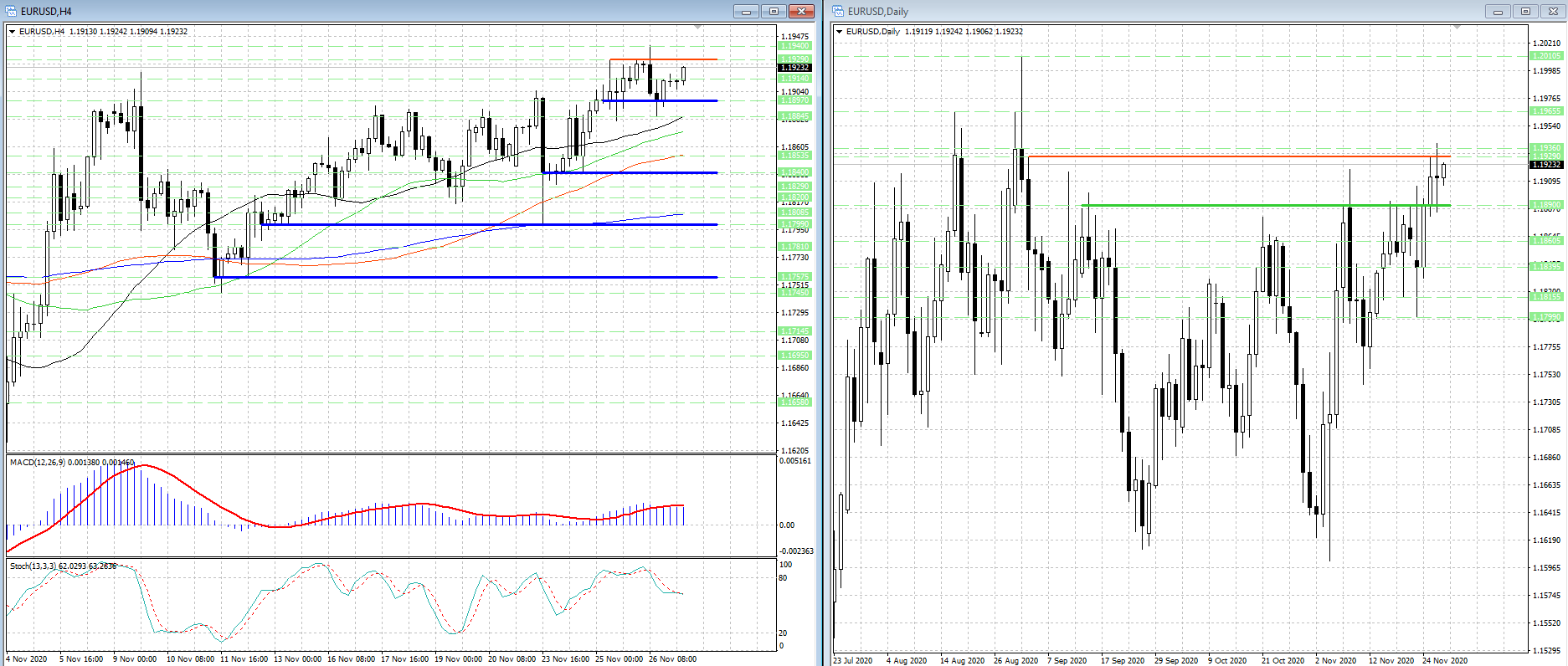This screenshot has height=666, width=1568.
Task: Close the EURUSD,H4 chart window
Action: pos(802,11)
